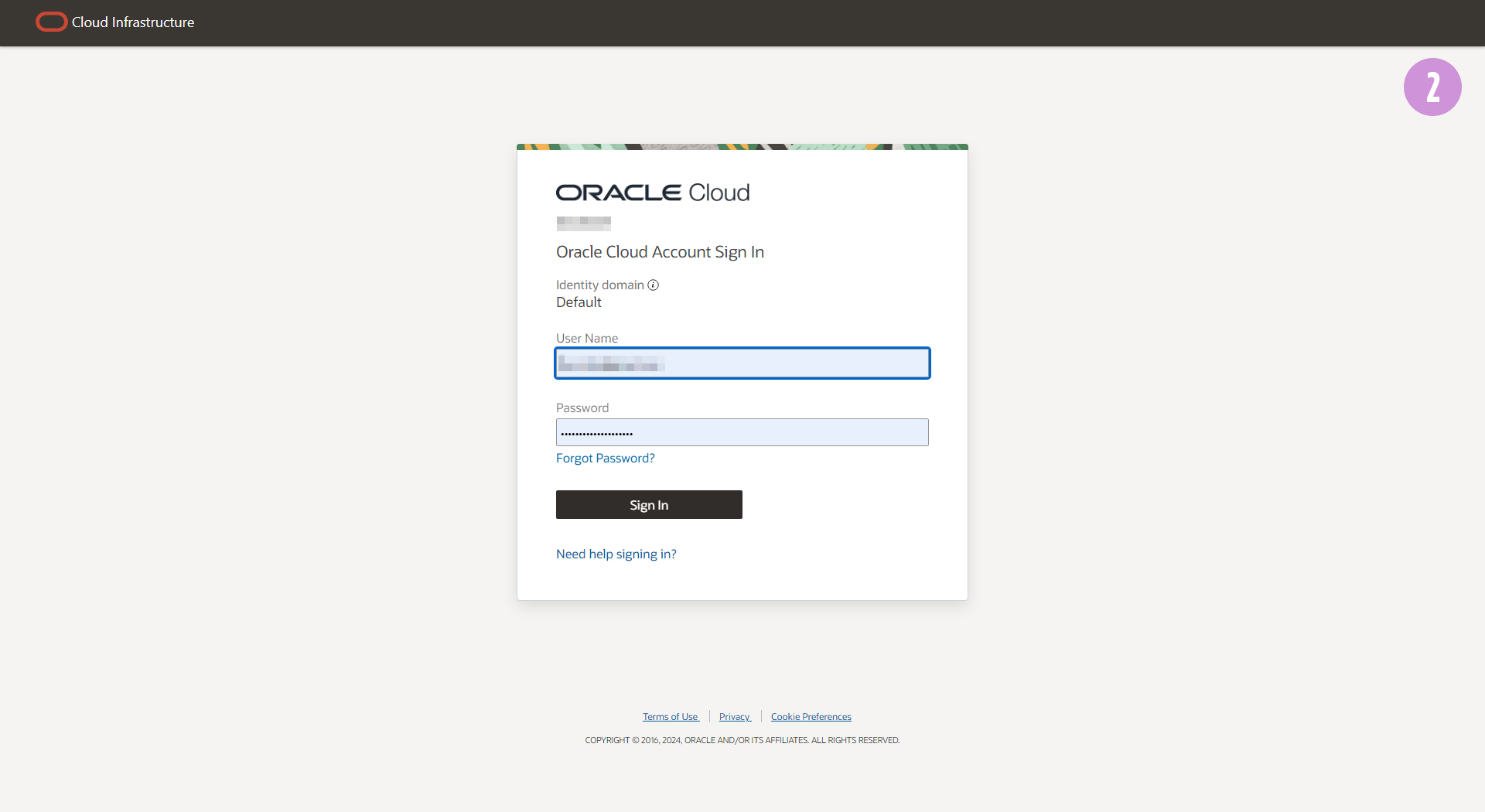Click the User Name label
Screen dimensions: 1485x812
tap(587, 338)
